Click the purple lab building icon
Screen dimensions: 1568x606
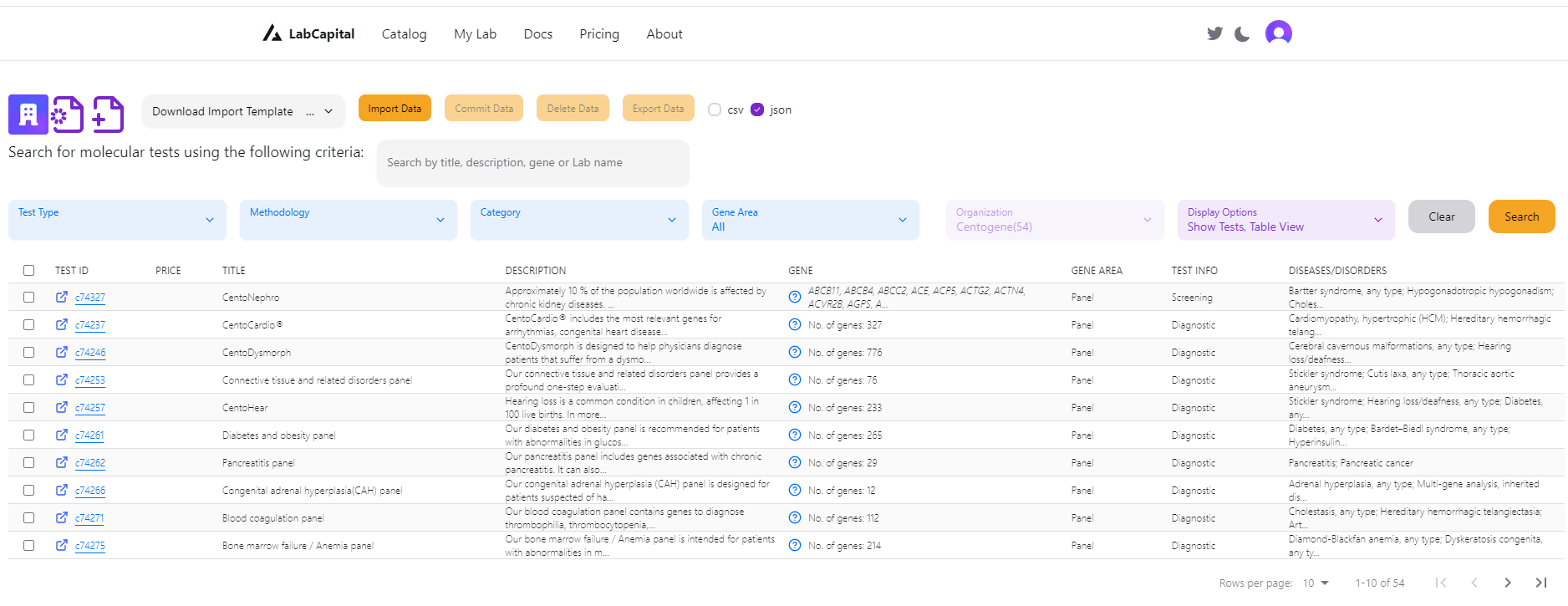[x=28, y=115]
